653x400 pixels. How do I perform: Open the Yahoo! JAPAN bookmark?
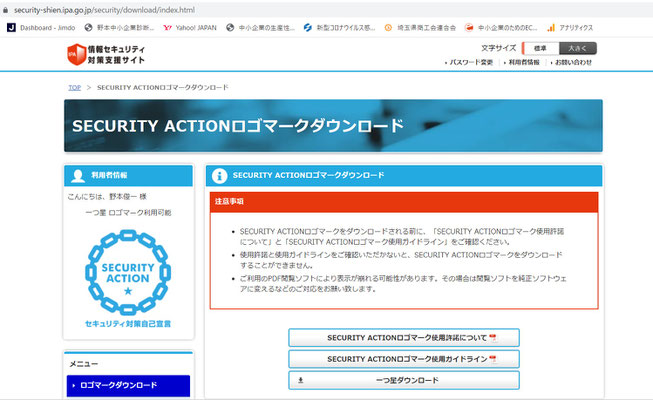[x=190, y=28]
